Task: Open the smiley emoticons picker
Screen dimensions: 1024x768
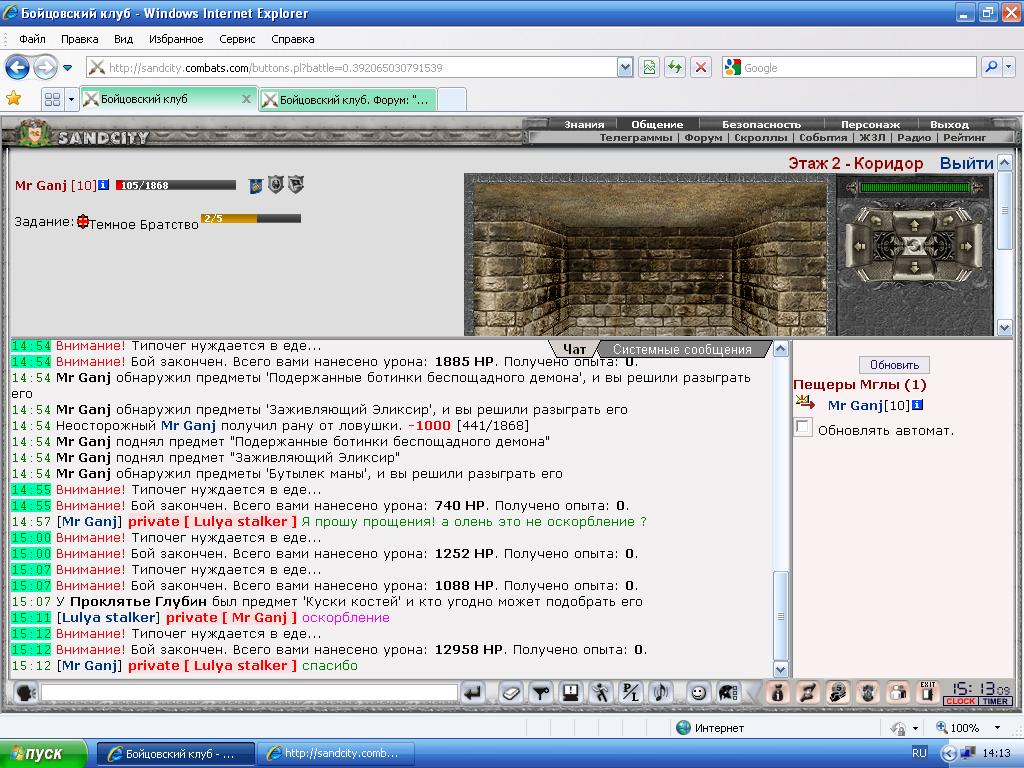Action: pyautogui.click(x=698, y=693)
